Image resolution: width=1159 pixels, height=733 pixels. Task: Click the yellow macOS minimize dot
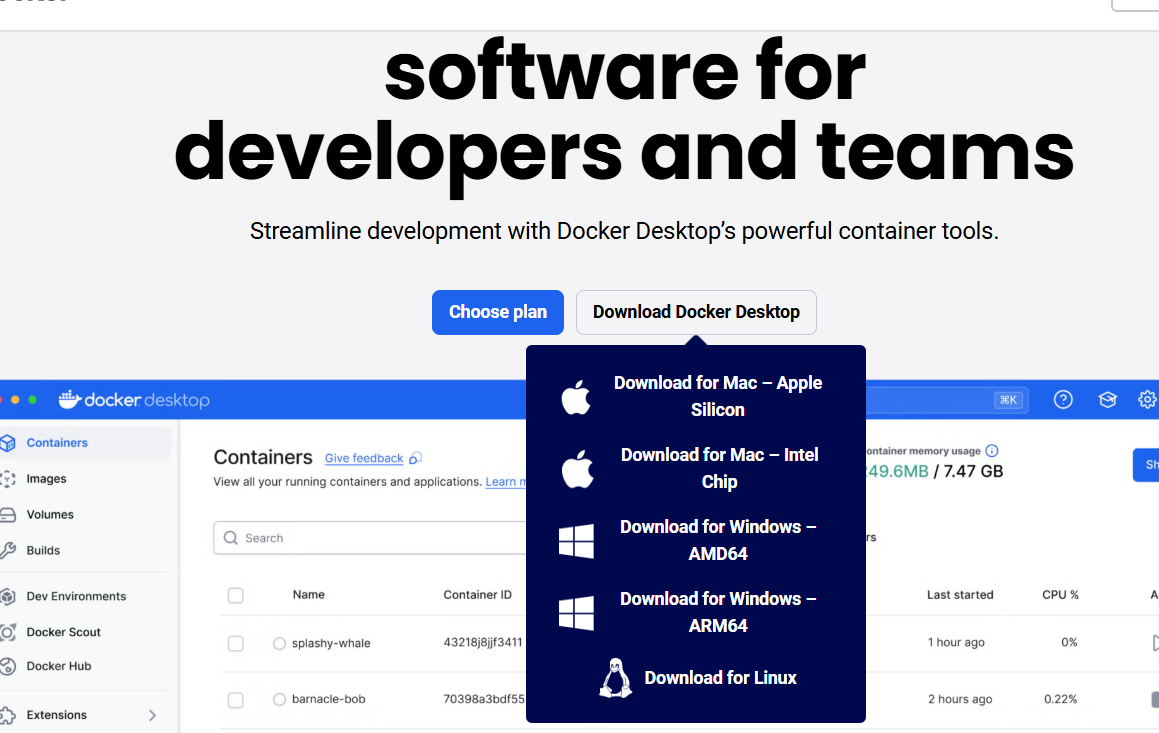tap(15, 400)
